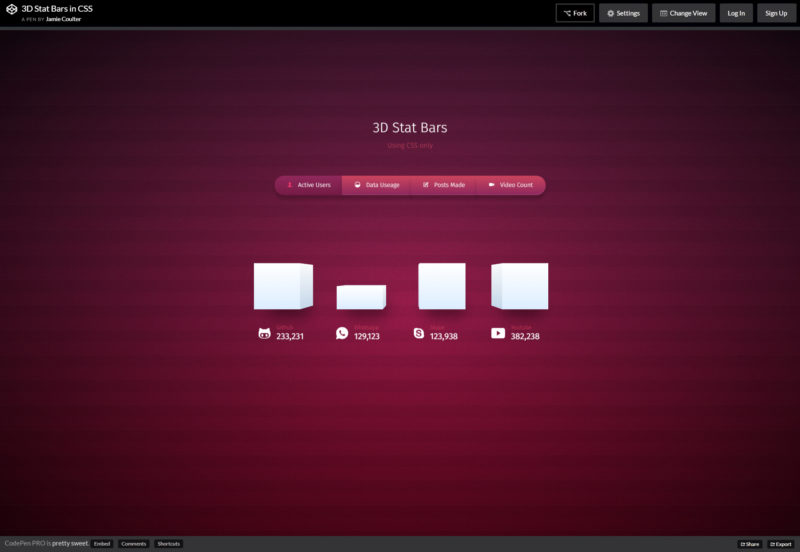
Task: Click the GitHub cat icon
Action: (x=264, y=333)
